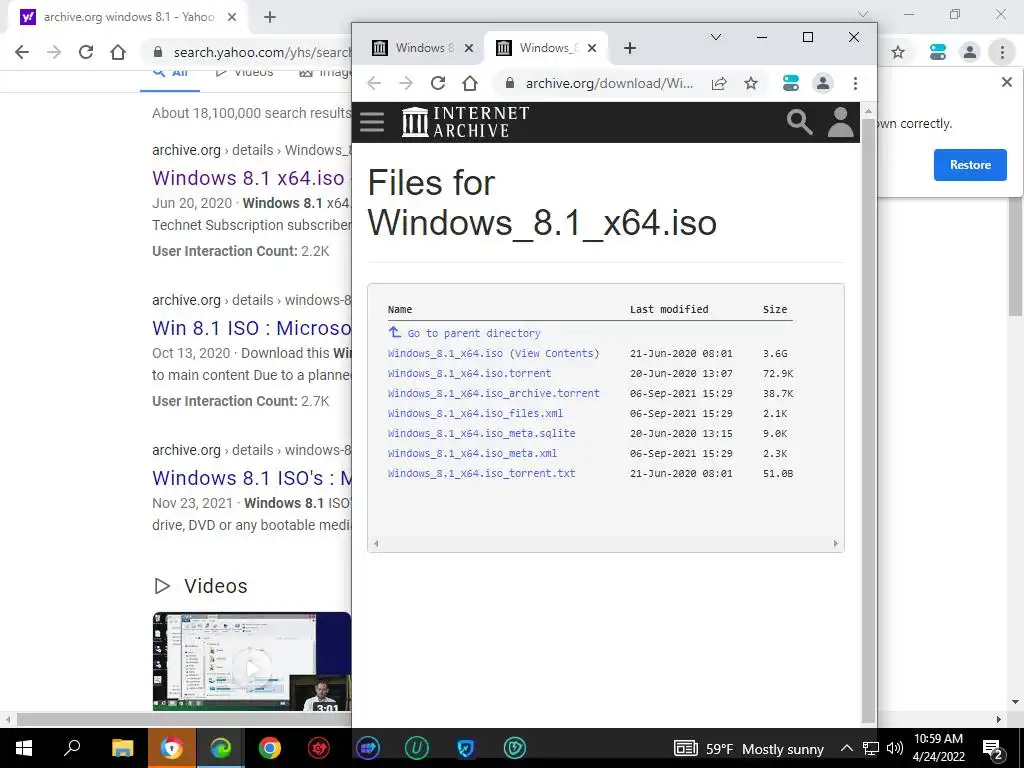Open File Explorer from taskbar

coord(122,748)
